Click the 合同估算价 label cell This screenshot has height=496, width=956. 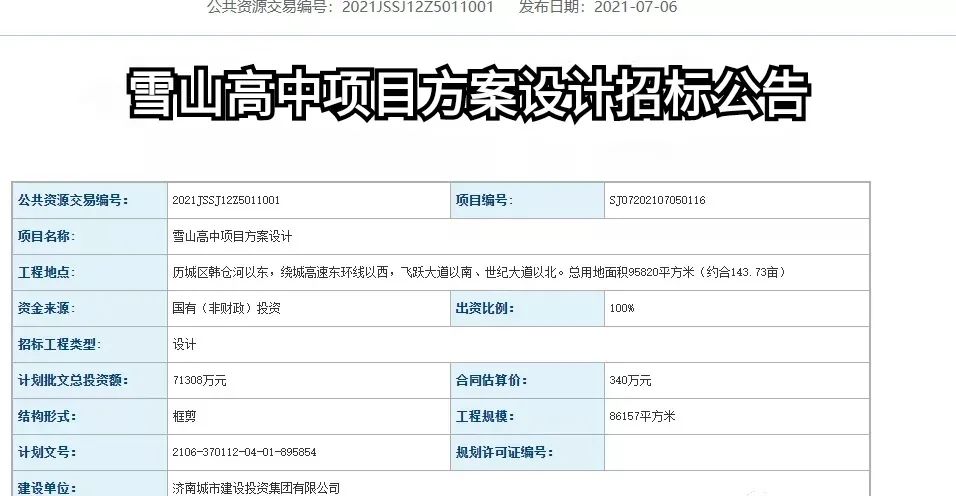coord(527,380)
